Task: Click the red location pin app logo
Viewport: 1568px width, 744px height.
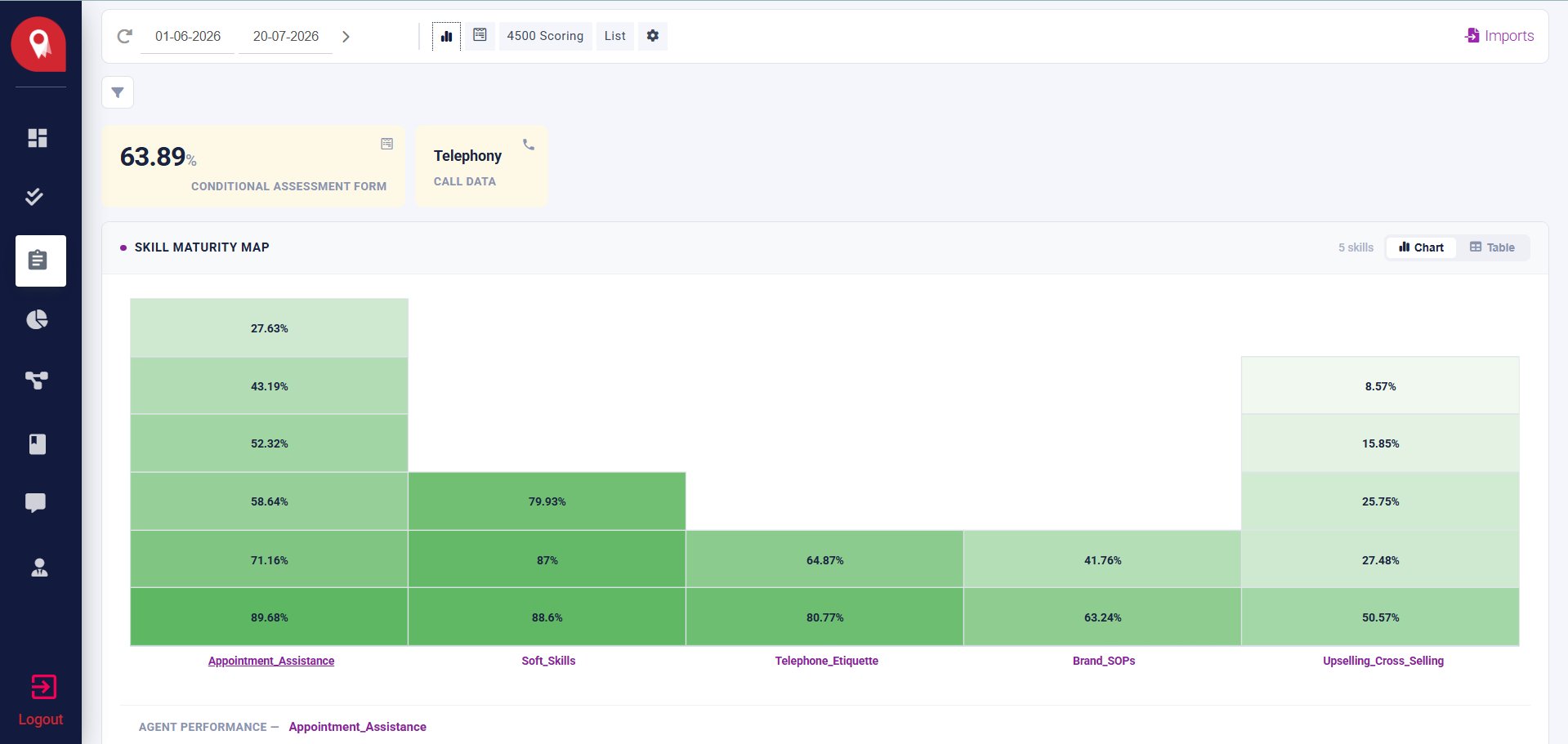Action: (38, 44)
